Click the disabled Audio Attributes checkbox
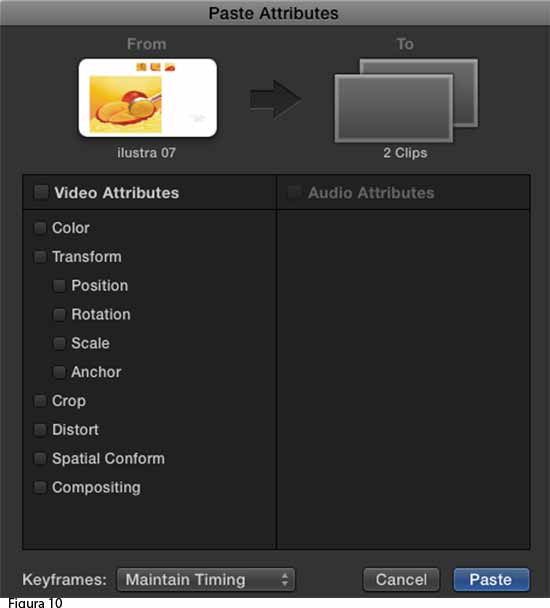Viewport: 550px width, 608px height. point(294,192)
